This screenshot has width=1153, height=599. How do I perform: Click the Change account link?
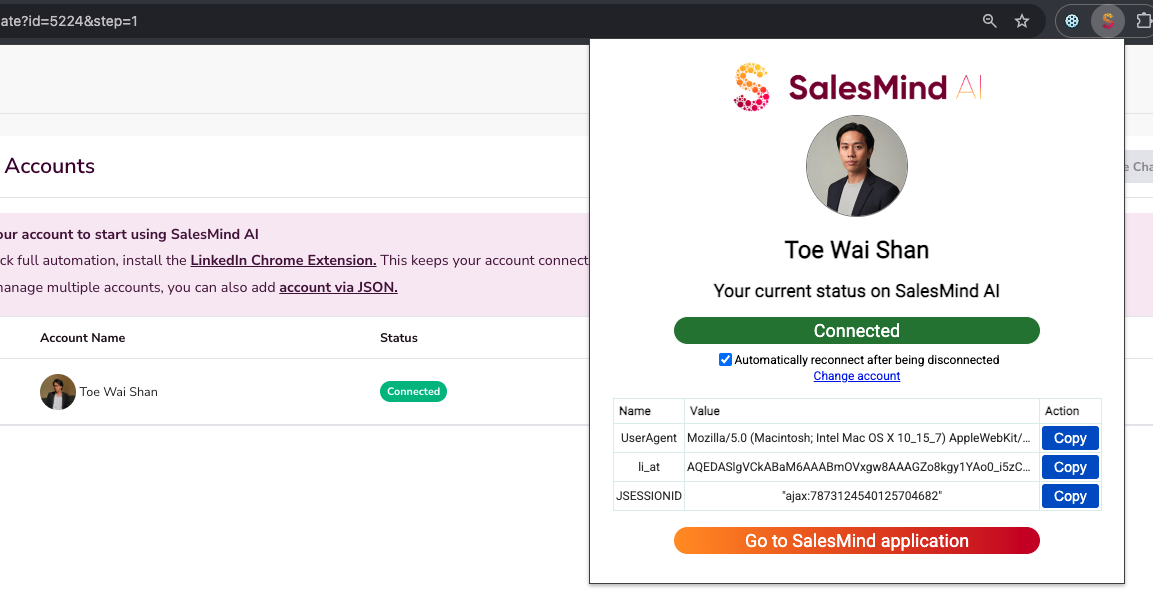pyautogui.click(x=857, y=376)
